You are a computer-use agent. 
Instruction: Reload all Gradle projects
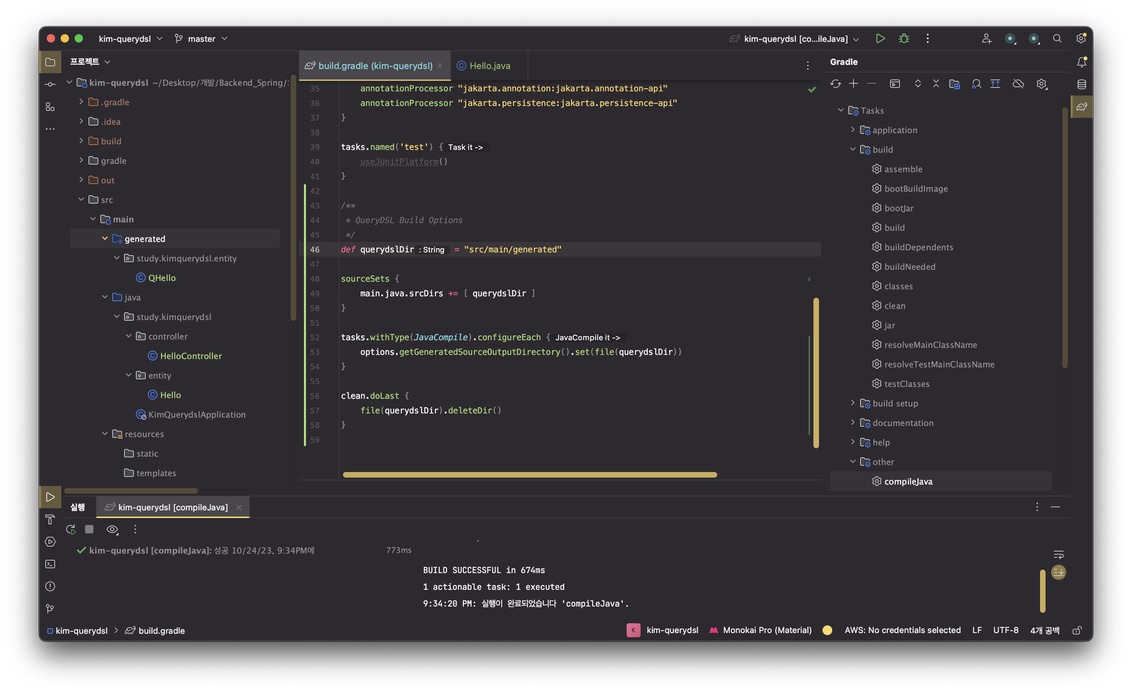coord(835,84)
